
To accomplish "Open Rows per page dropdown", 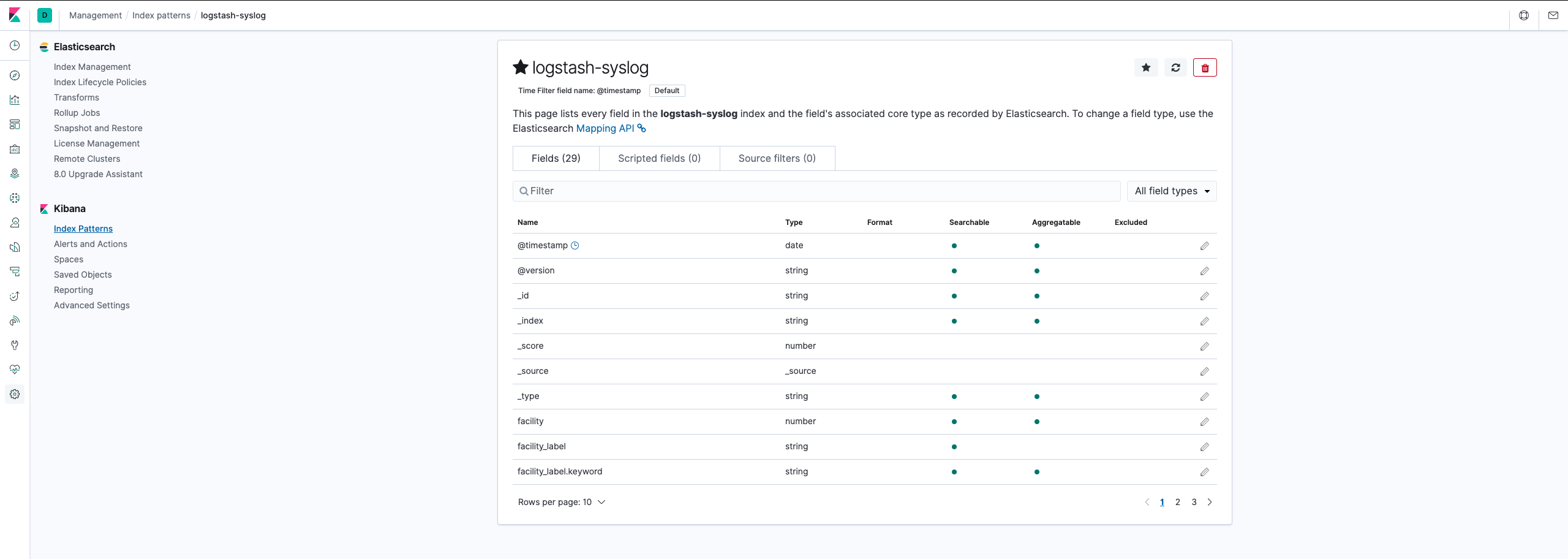I will 562,502.
